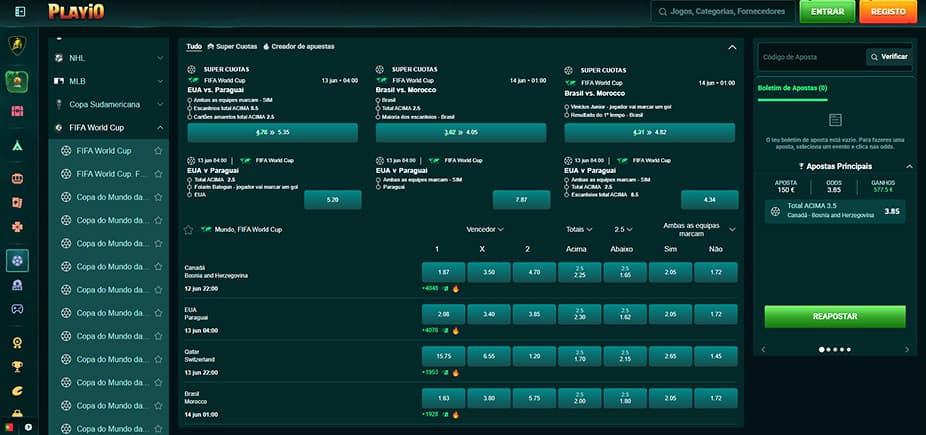Screen dimensions: 926x435
Task: Click the stats icon beside +4076
Action: [x=446, y=331]
